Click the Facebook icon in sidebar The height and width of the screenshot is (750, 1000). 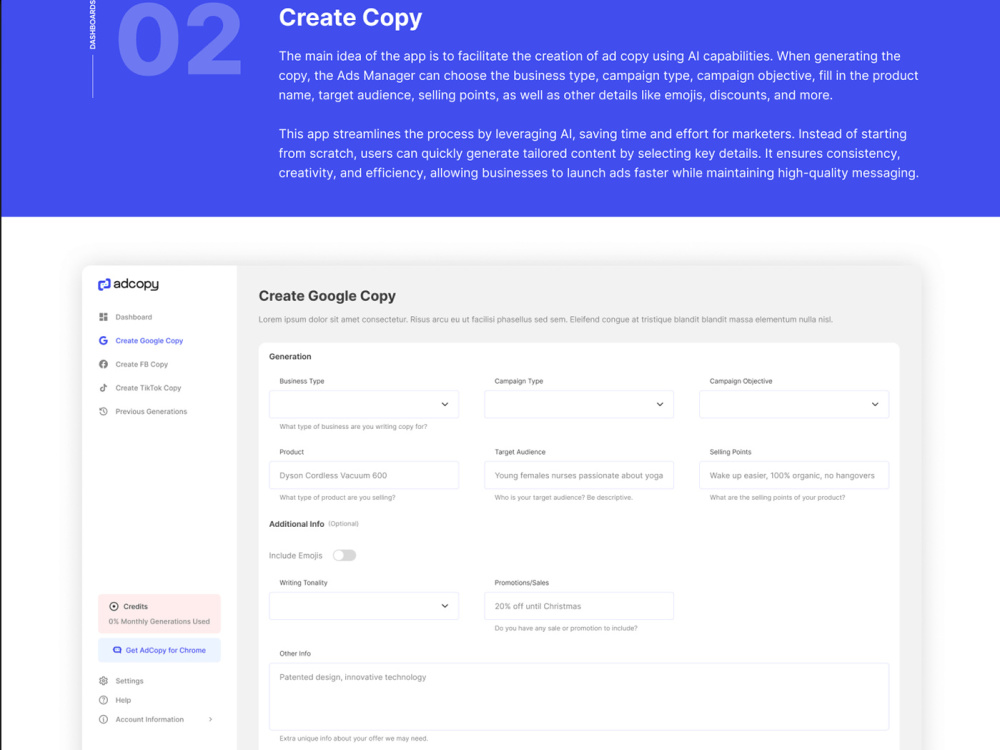103,364
